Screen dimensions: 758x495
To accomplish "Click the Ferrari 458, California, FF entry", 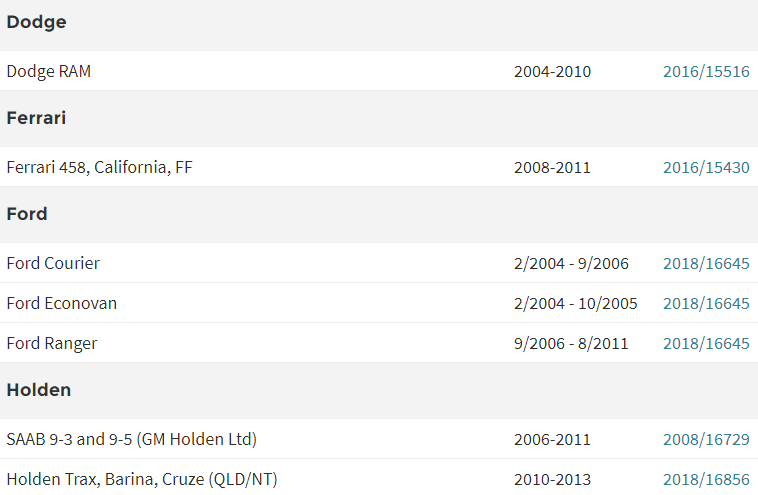I will [x=100, y=167].
